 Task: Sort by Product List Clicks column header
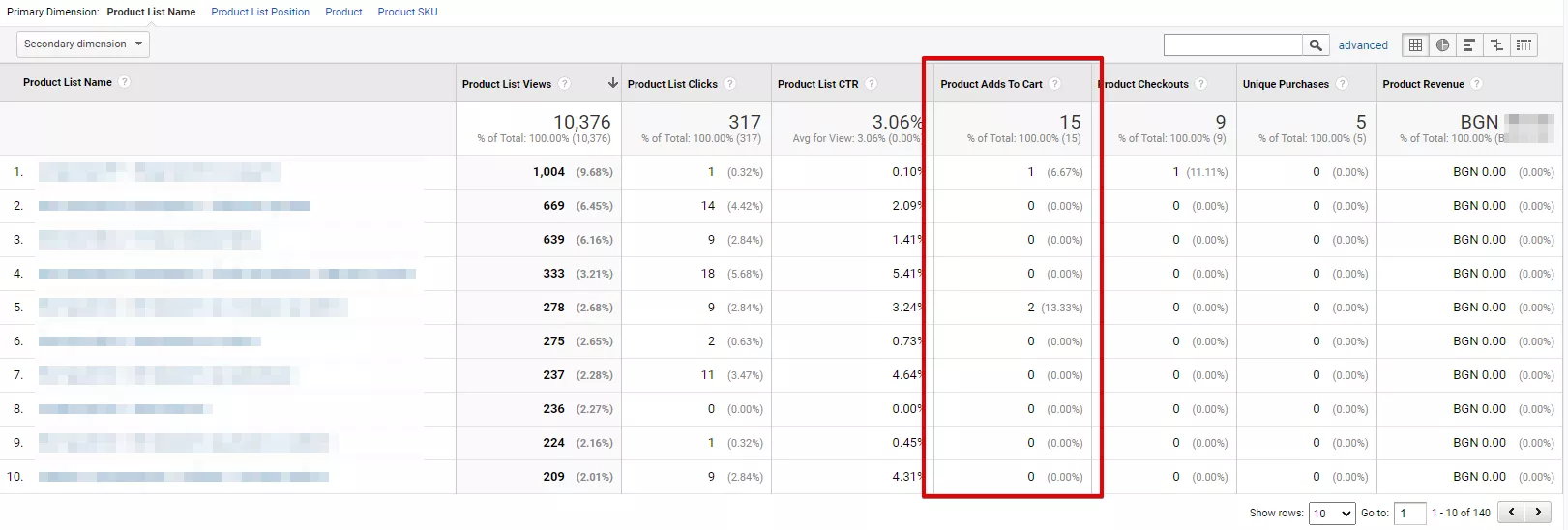(672, 84)
